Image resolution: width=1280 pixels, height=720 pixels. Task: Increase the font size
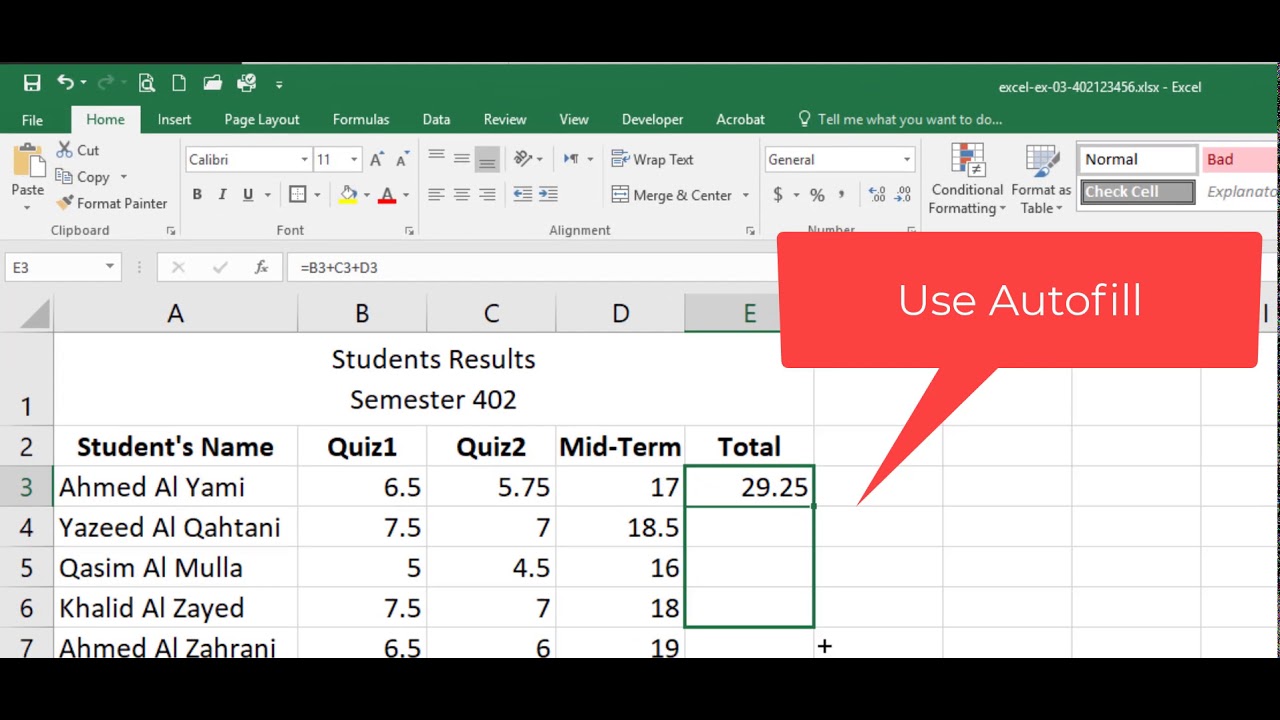click(x=376, y=159)
